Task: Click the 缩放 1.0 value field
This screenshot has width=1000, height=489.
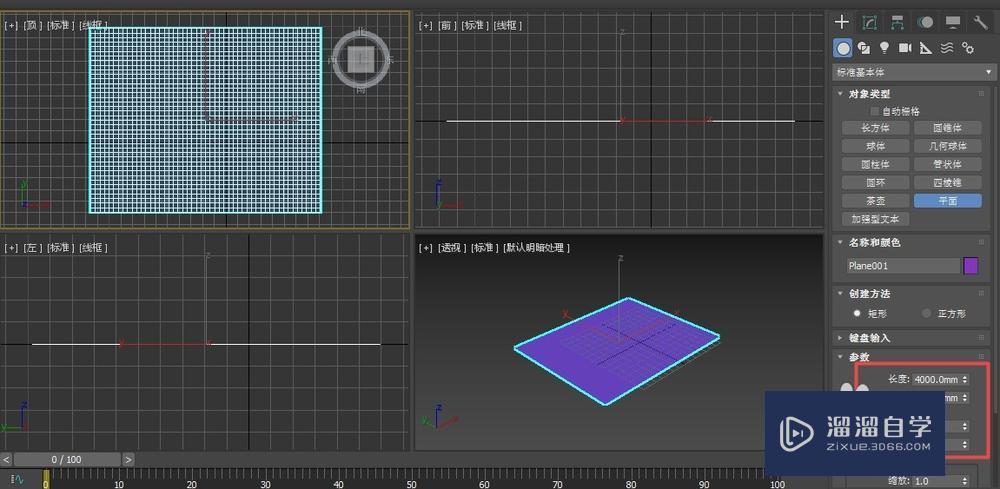Action: coord(936,481)
